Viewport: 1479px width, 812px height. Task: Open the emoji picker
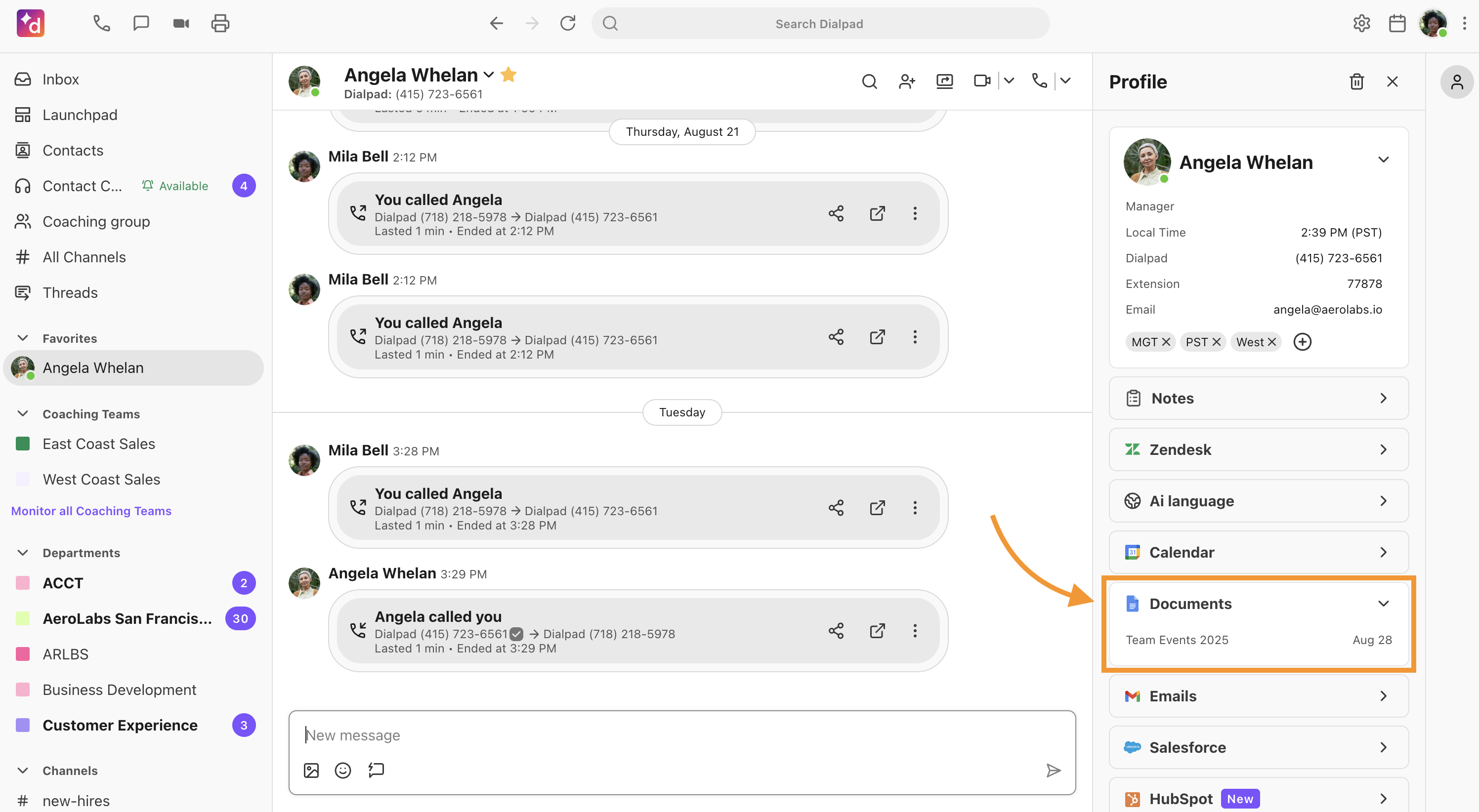pyautogui.click(x=343, y=770)
